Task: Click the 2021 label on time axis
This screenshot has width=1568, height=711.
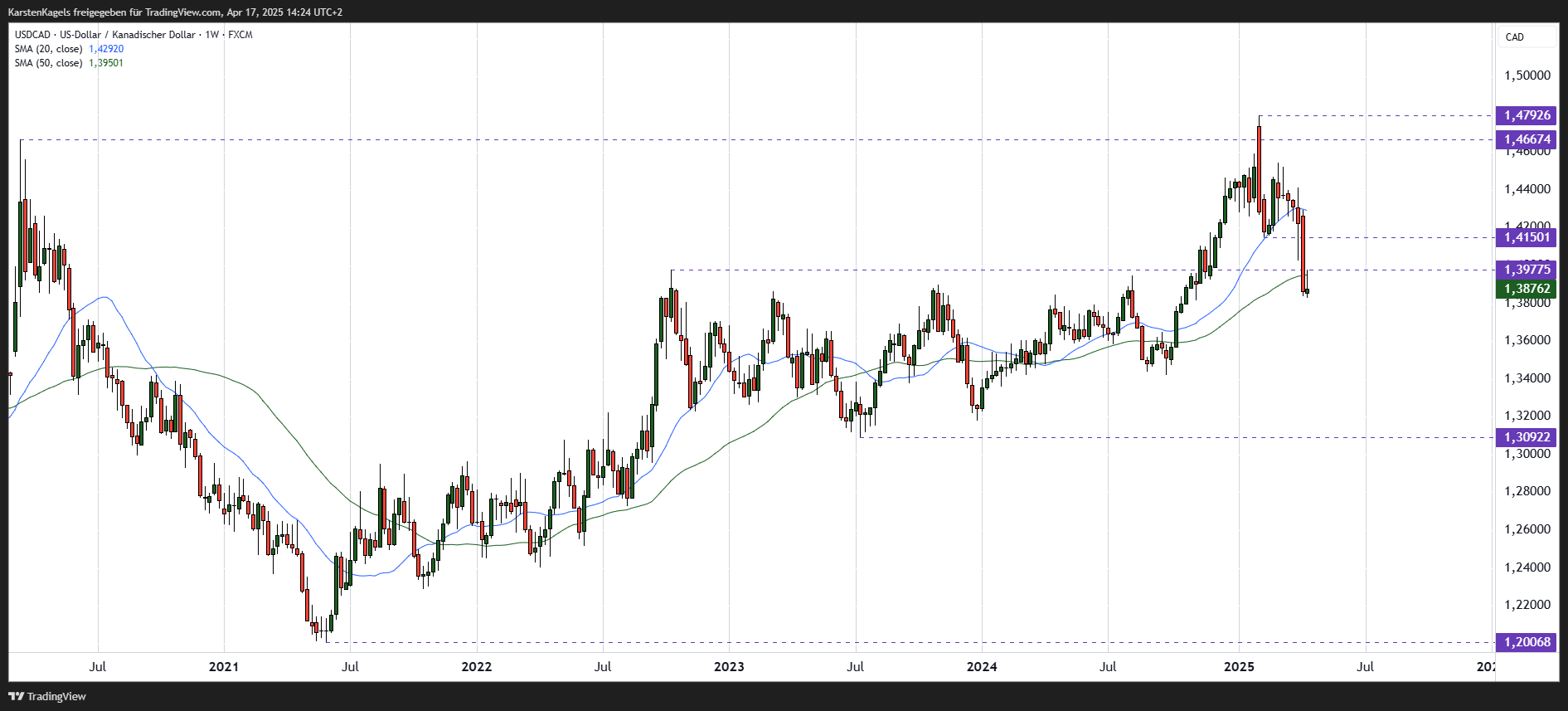Action: (224, 666)
